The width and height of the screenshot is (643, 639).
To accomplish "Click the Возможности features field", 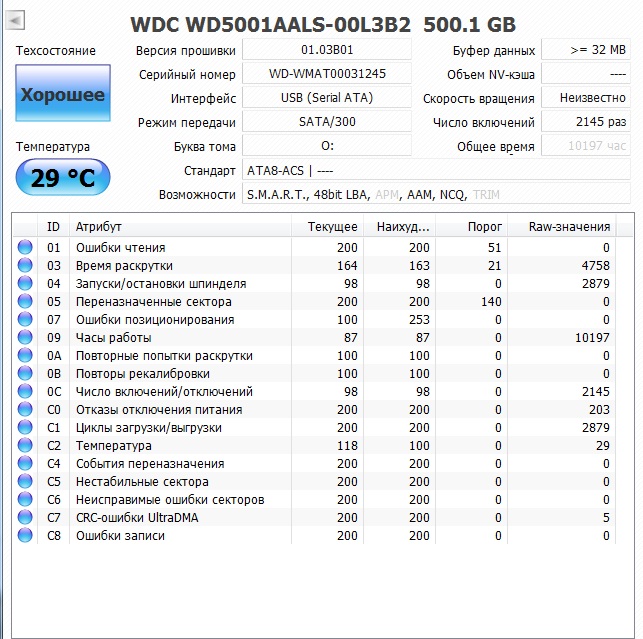I will coord(436,194).
